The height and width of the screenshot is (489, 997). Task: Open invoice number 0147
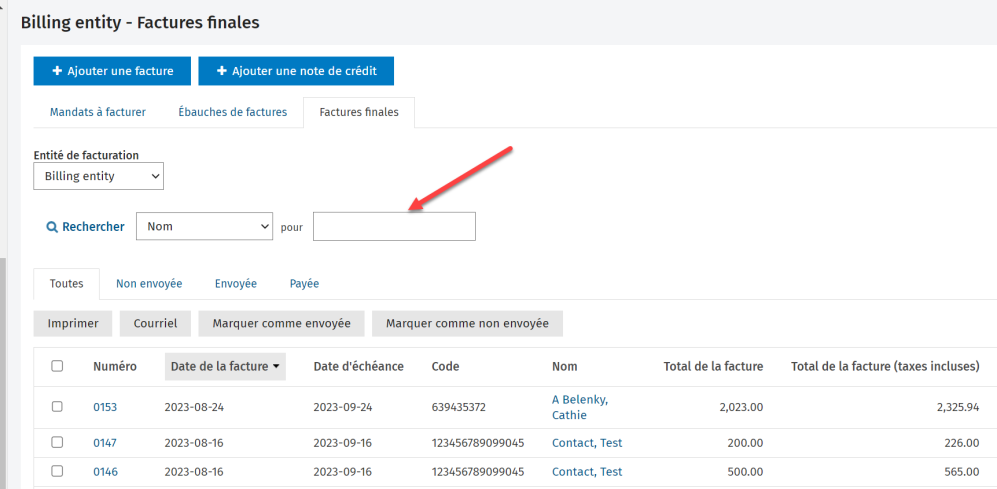105,443
